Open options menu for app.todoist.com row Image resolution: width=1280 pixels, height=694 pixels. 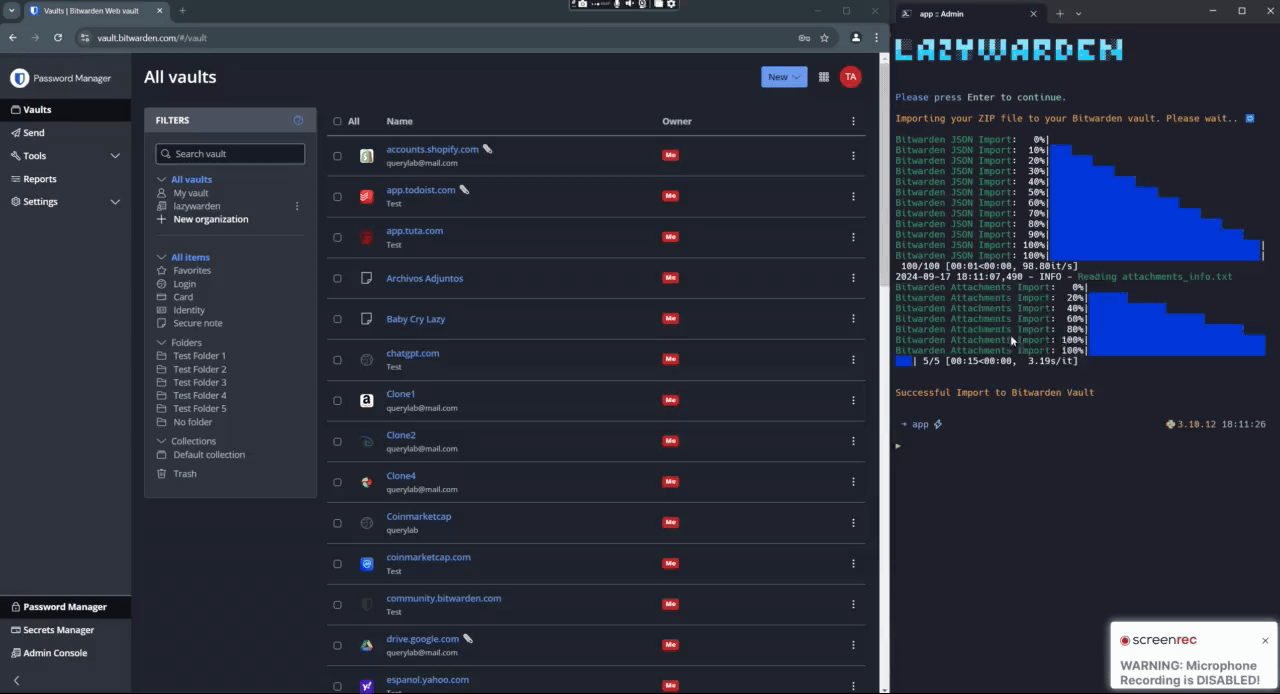pyautogui.click(x=853, y=196)
